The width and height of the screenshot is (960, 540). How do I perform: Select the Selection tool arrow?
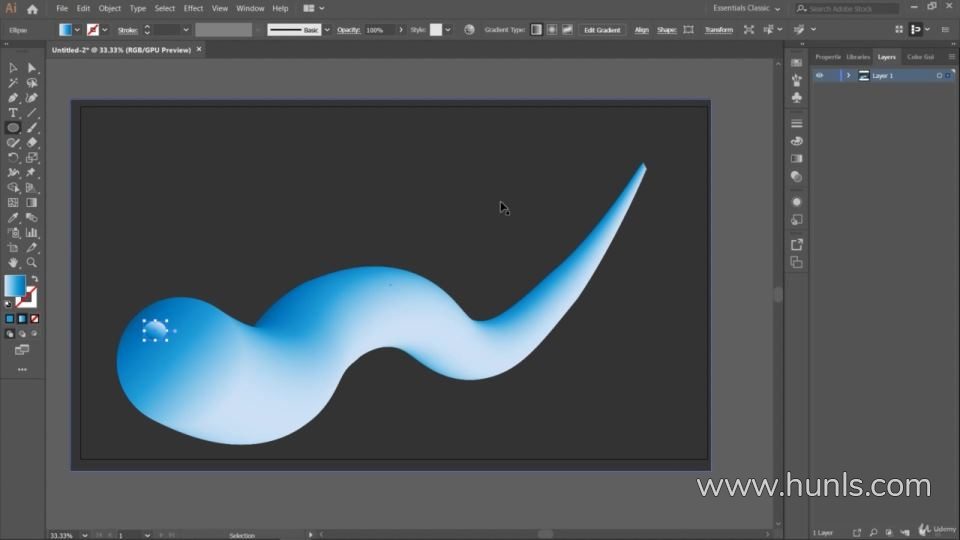13,68
